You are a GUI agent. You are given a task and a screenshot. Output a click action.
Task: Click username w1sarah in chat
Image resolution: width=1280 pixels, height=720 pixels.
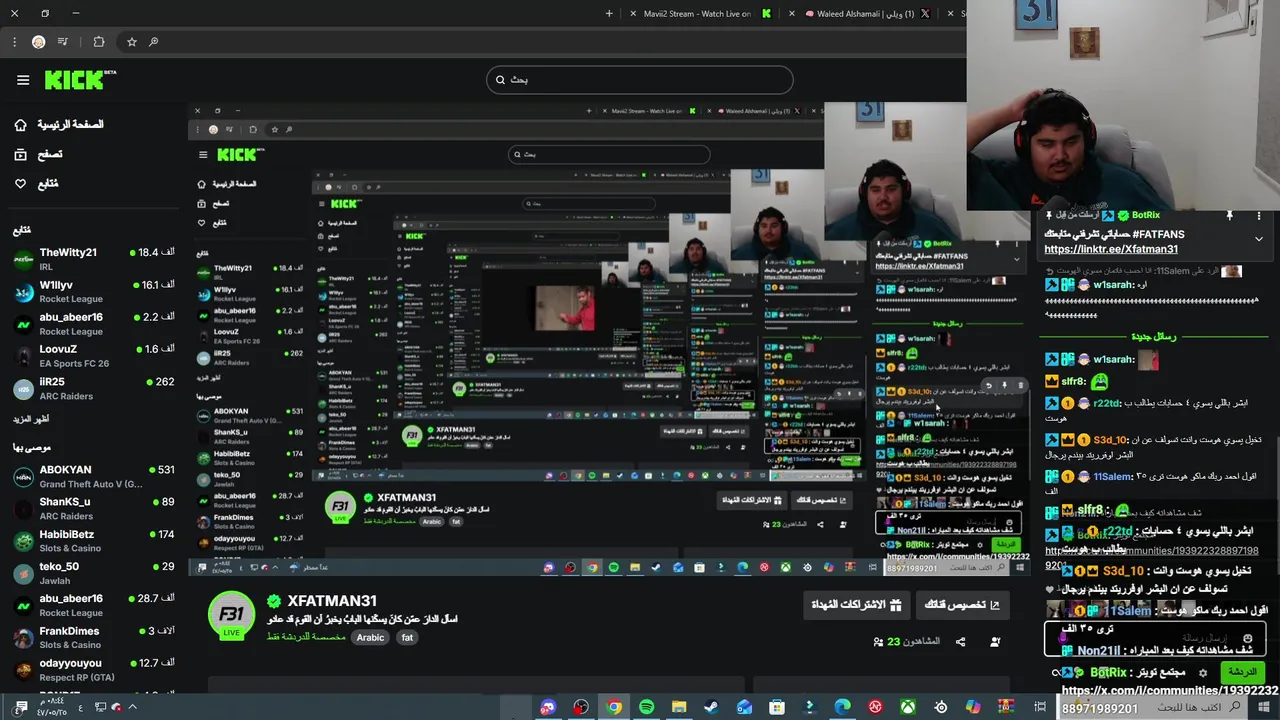pos(1113,360)
